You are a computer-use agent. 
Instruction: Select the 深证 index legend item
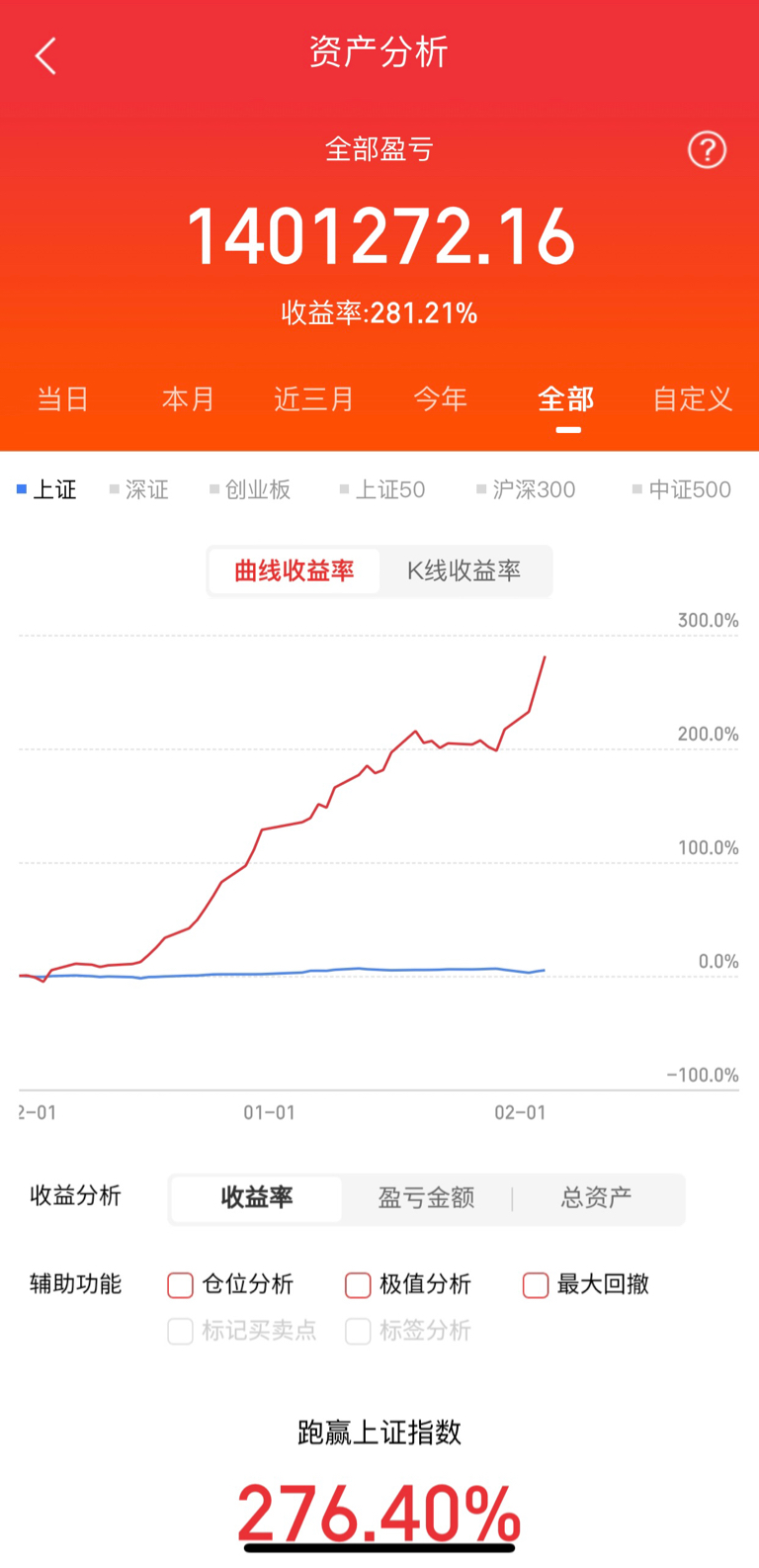click(x=139, y=489)
